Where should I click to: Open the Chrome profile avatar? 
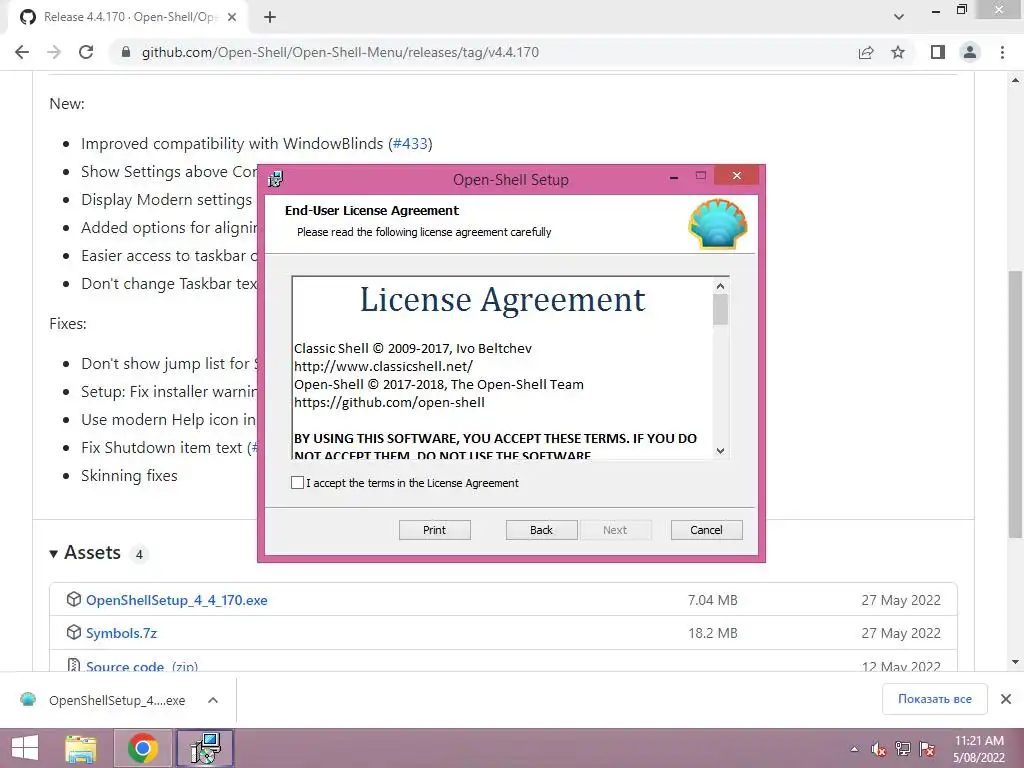[970, 52]
